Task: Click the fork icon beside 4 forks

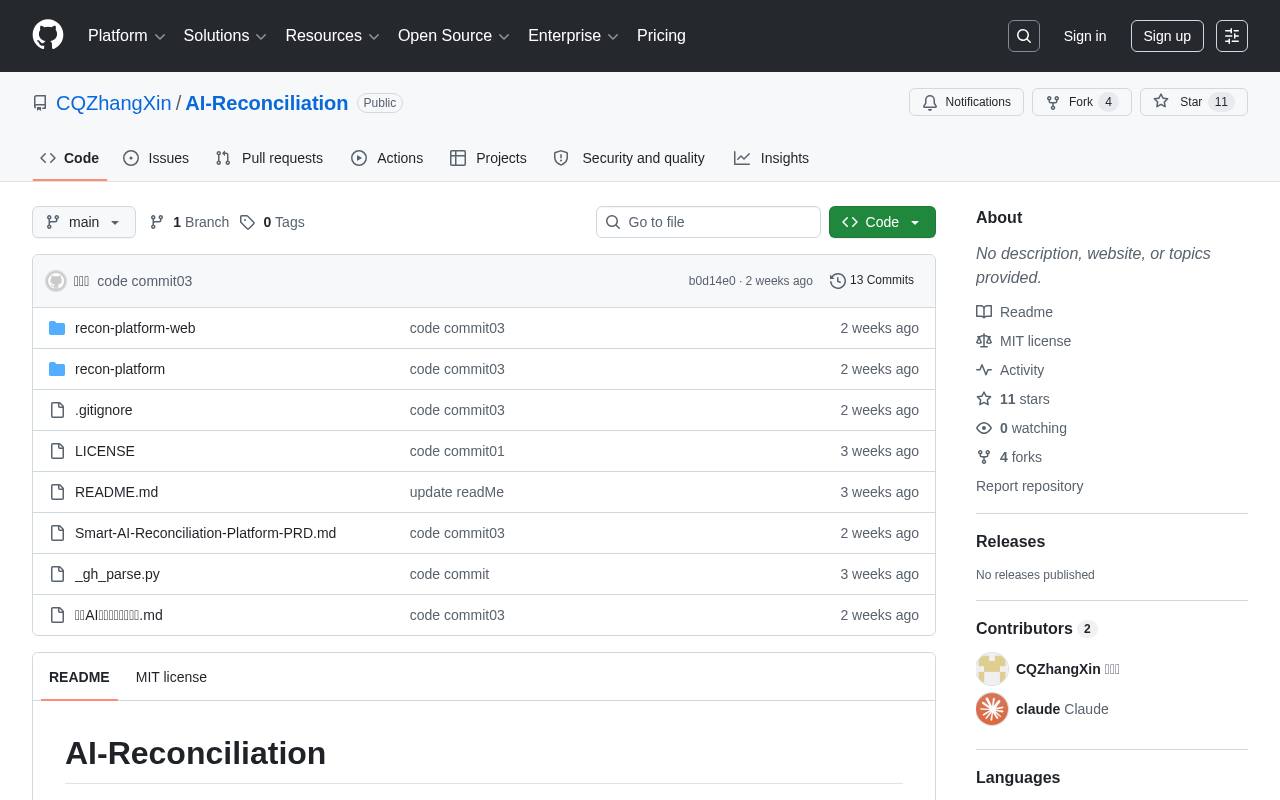Action: click(984, 457)
